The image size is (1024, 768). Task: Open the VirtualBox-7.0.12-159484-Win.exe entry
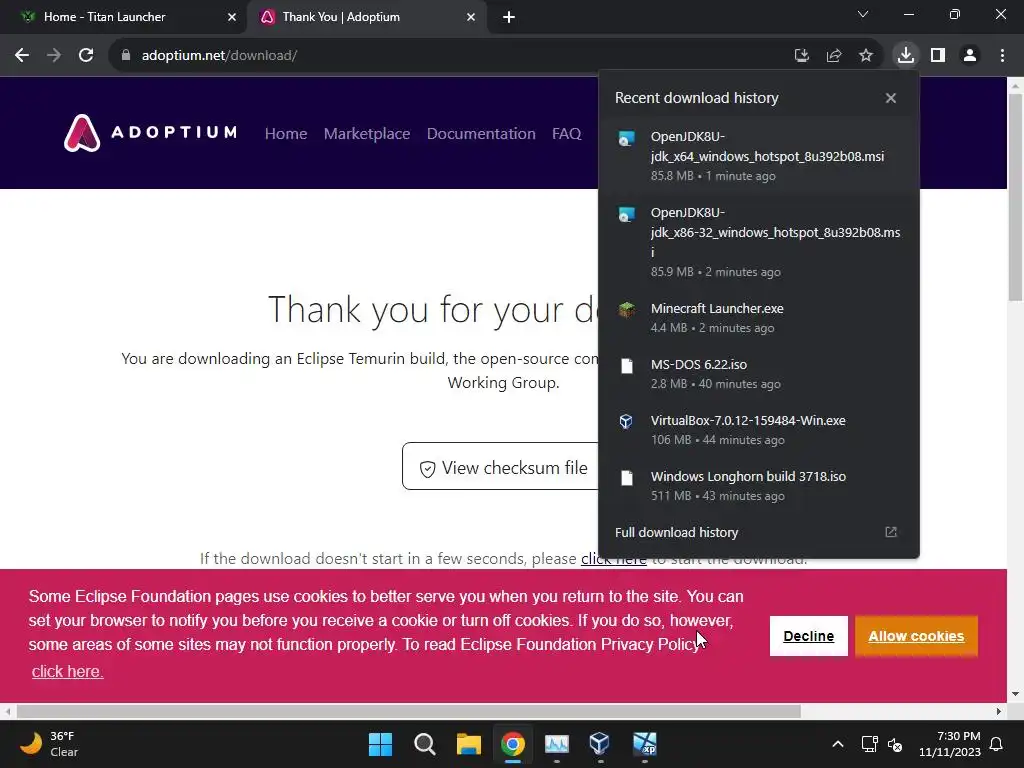(x=759, y=430)
